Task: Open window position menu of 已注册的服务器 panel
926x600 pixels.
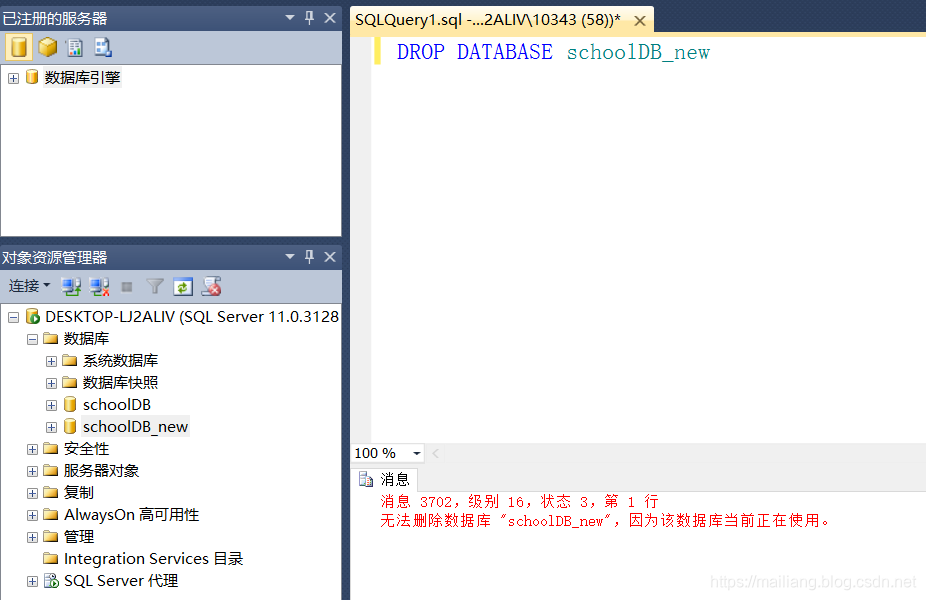Action: tap(290, 18)
